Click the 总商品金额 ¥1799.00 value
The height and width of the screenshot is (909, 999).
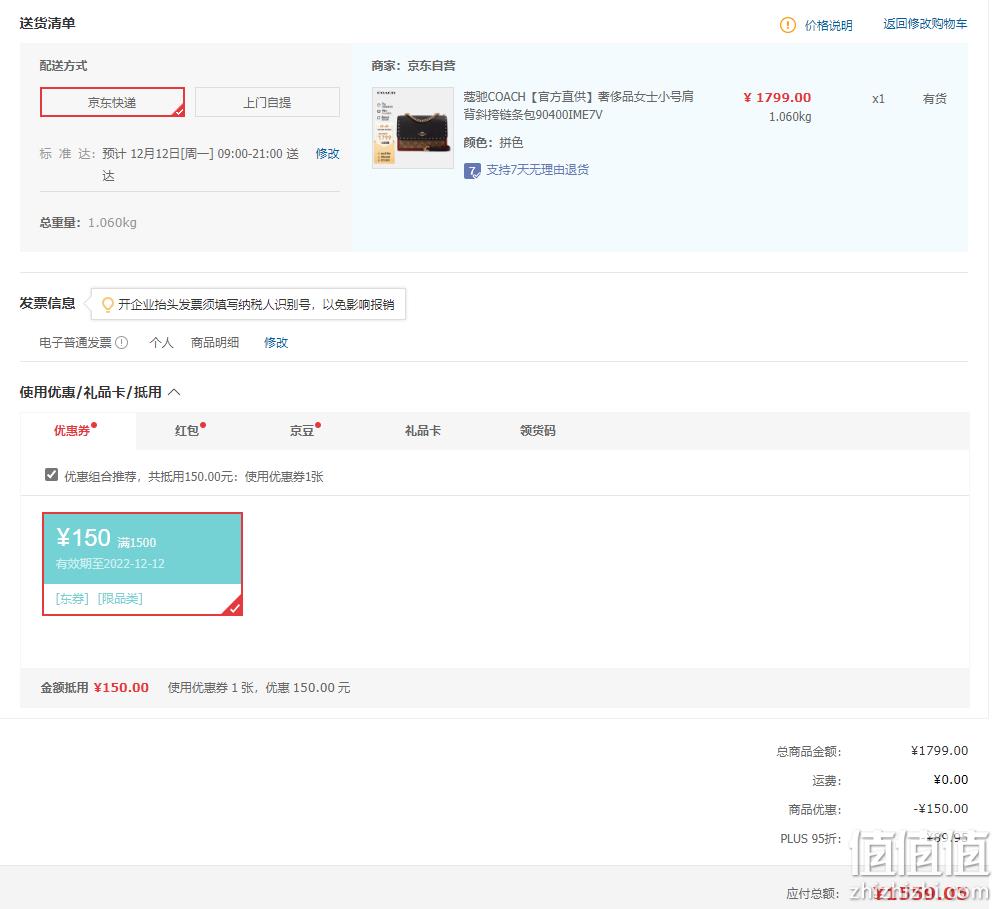[939, 750]
